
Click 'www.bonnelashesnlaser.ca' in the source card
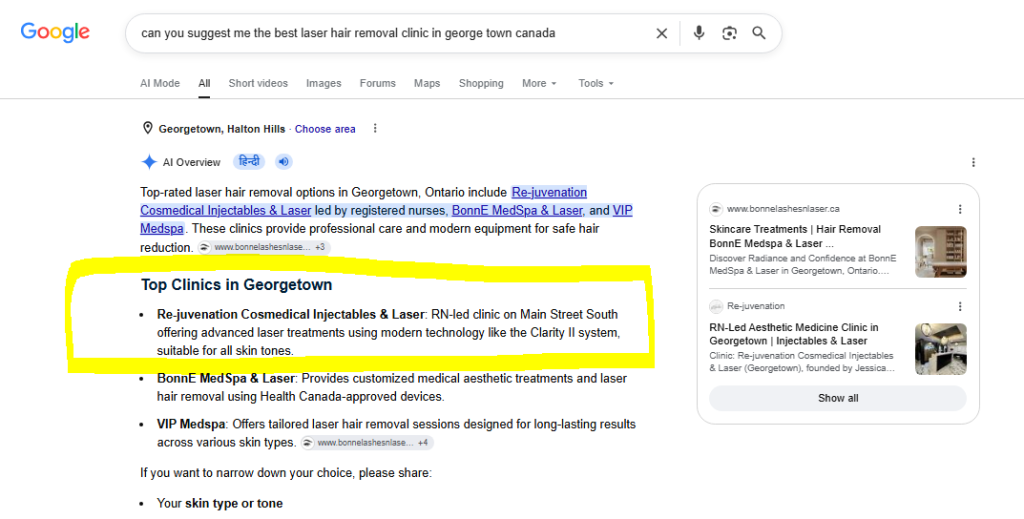click(x=783, y=209)
